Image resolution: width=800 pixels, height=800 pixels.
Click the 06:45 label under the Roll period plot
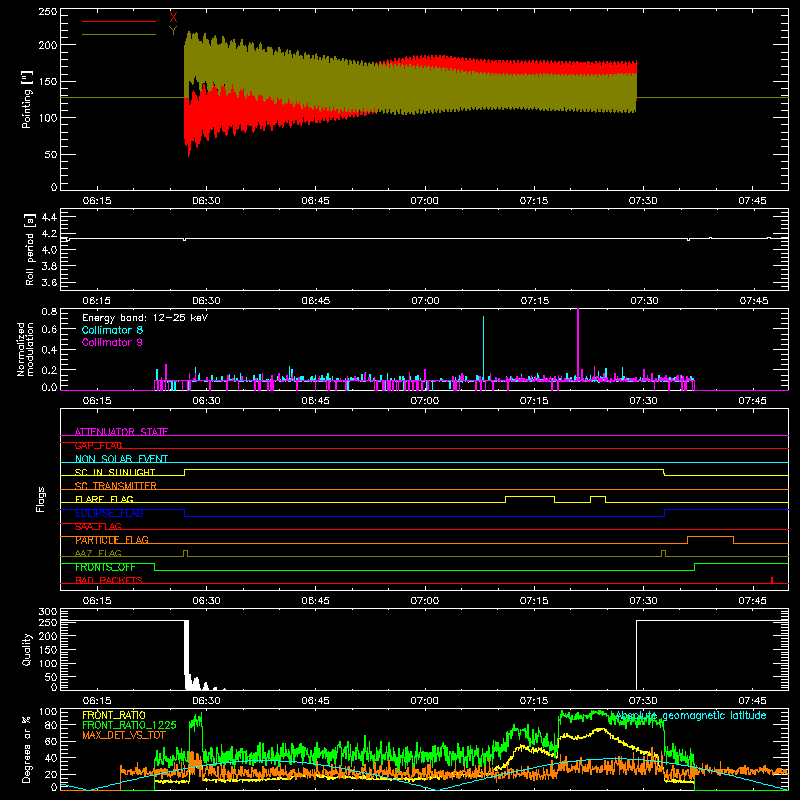(x=316, y=301)
